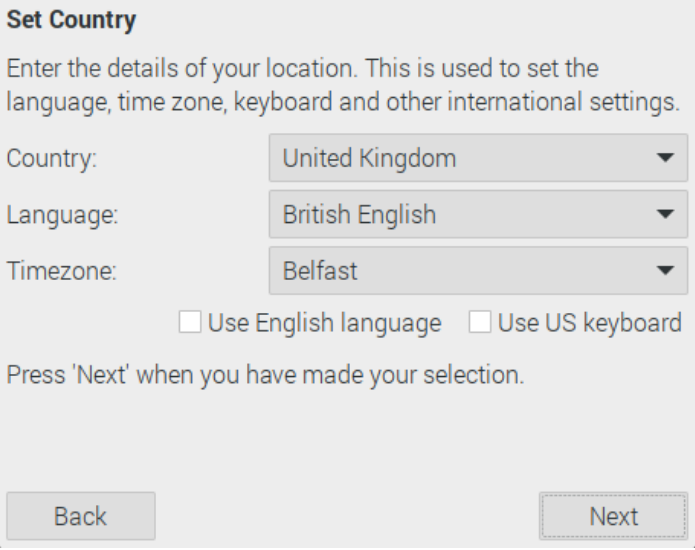Click the 'Language:' field label

[62, 215]
